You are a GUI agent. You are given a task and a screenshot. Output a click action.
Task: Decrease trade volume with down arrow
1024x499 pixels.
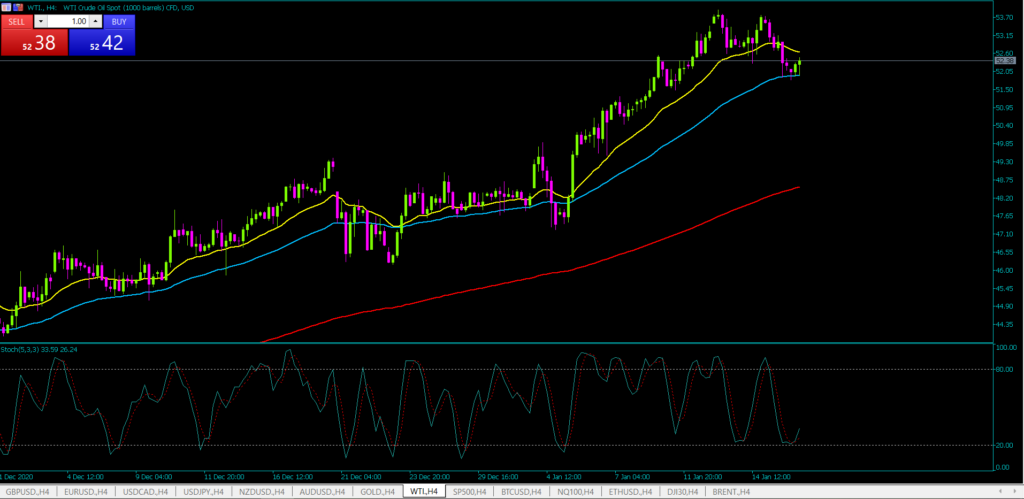point(40,20)
